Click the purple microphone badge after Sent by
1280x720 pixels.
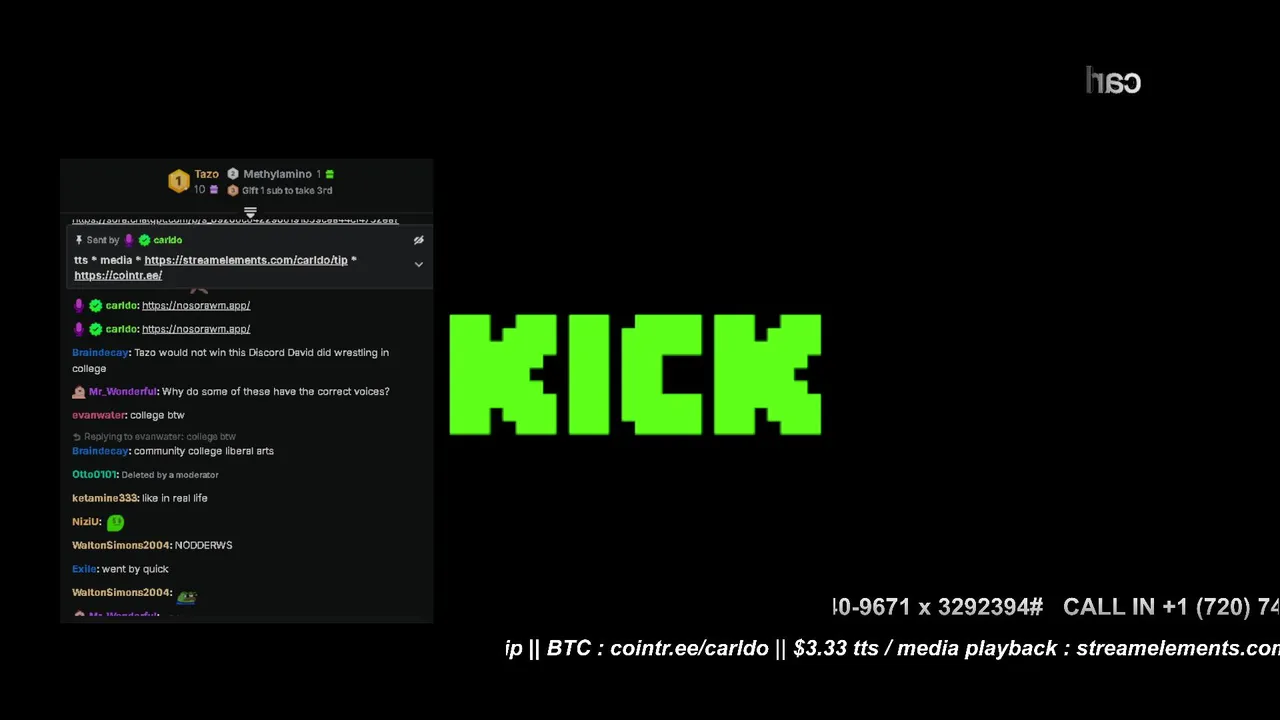pyautogui.click(x=128, y=240)
